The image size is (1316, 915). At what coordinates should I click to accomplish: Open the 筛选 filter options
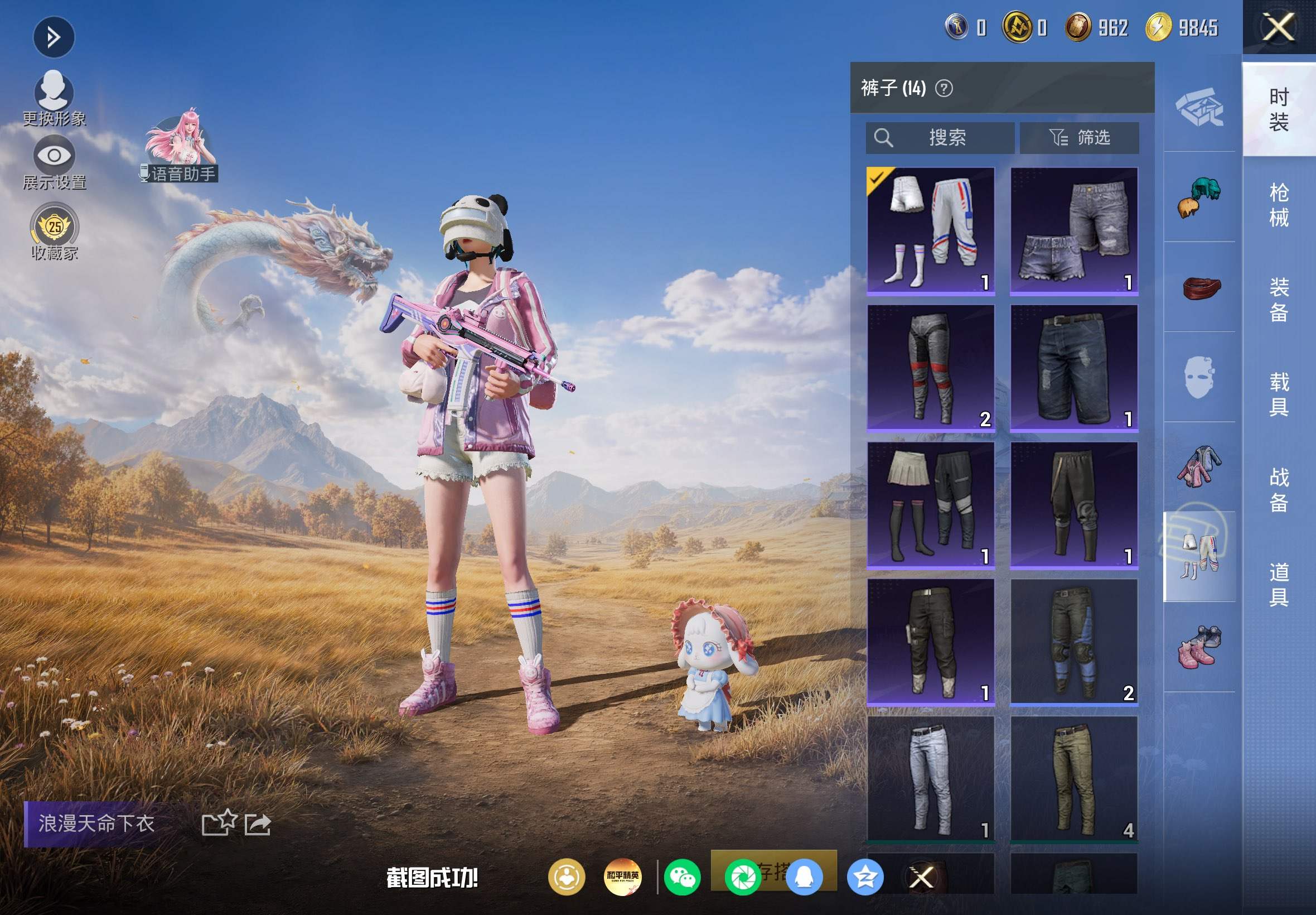click(1080, 138)
